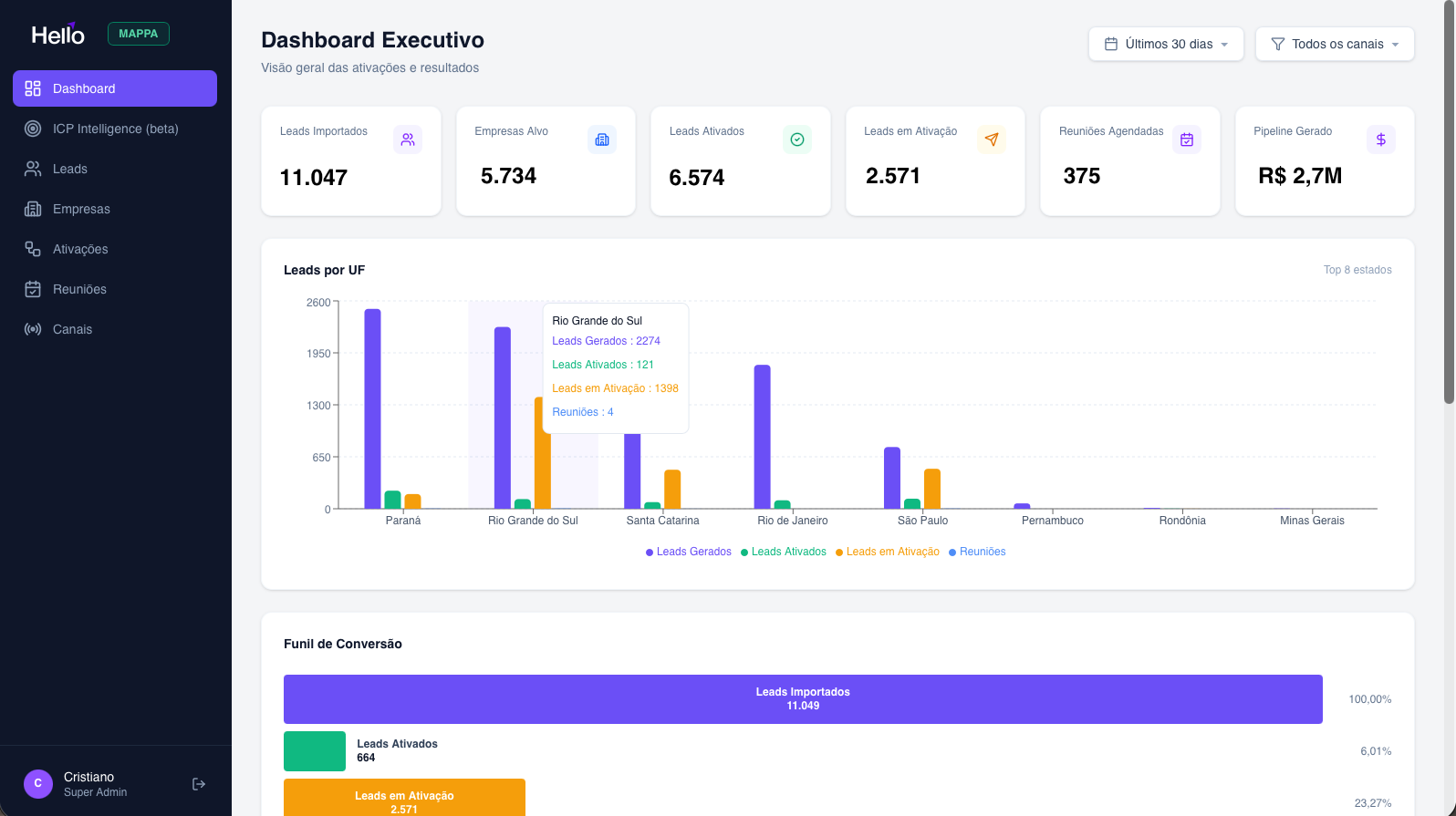Screen dimensions: 1456x816
Task: Click Reuniões : 4 in chart tooltip
Action: click(x=583, y=412)
